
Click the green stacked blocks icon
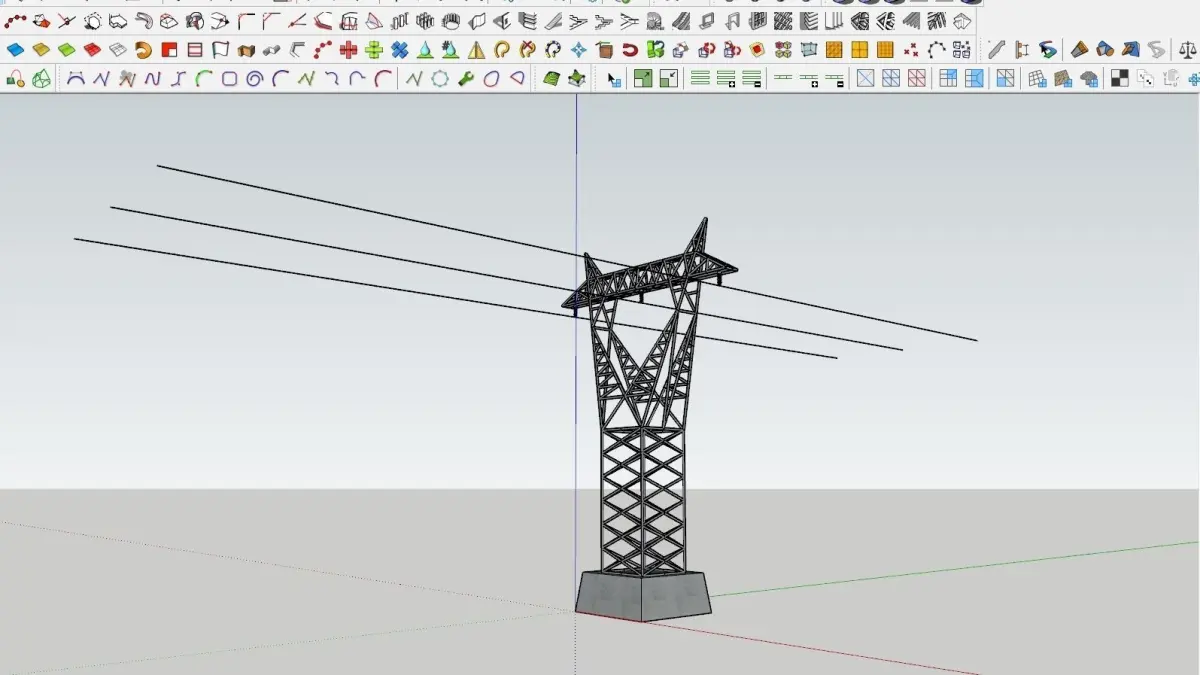(x=656, y=49)
